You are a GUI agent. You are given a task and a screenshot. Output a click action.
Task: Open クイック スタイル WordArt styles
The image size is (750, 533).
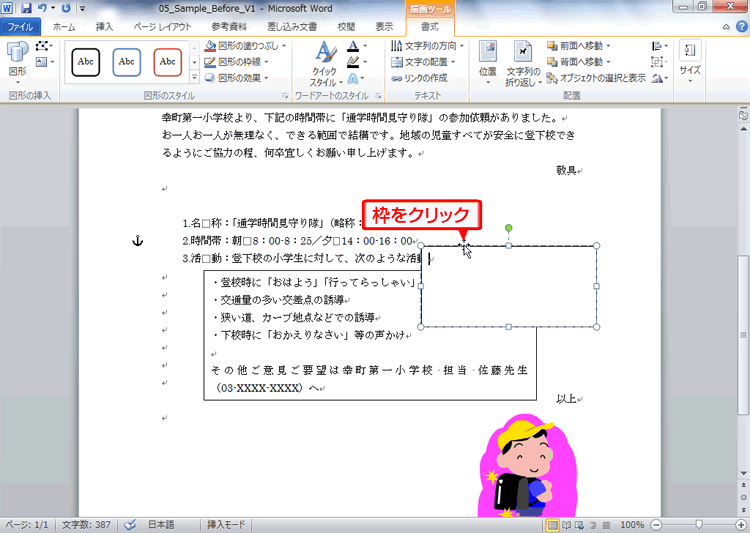(x=325, y=64)
